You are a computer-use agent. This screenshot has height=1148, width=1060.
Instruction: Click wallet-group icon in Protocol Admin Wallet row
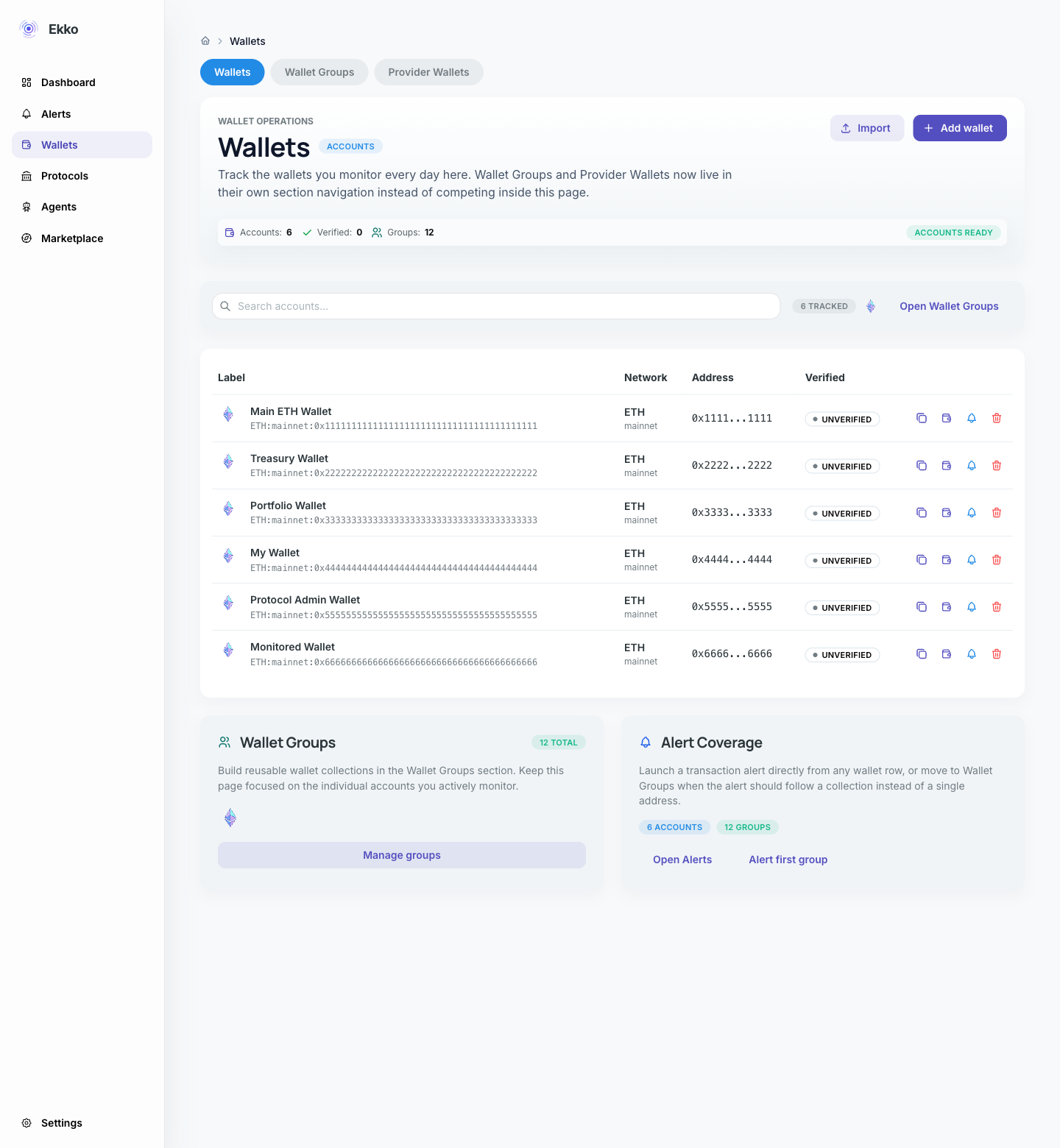(947, 606)
